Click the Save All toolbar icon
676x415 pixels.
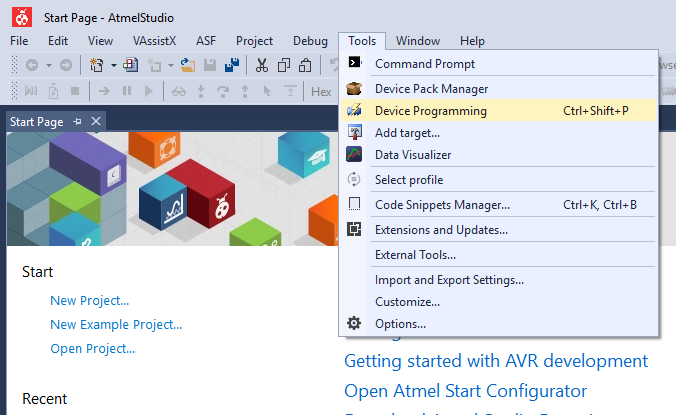point(232,66)
